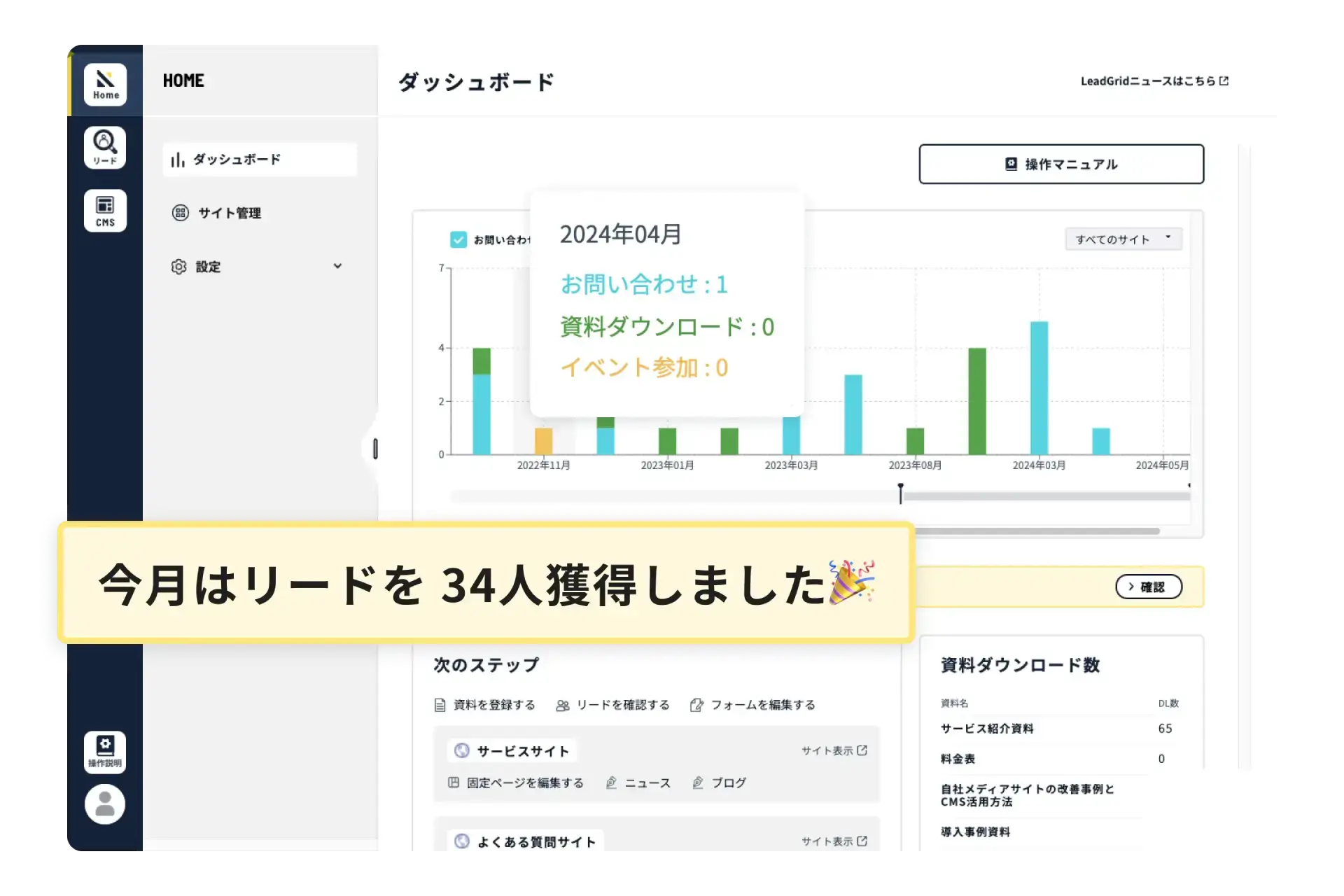The width and height of the screenshot is (1344, 896).
Task: Click the ニュース pencil icon
Action: (x=611, y=783)
